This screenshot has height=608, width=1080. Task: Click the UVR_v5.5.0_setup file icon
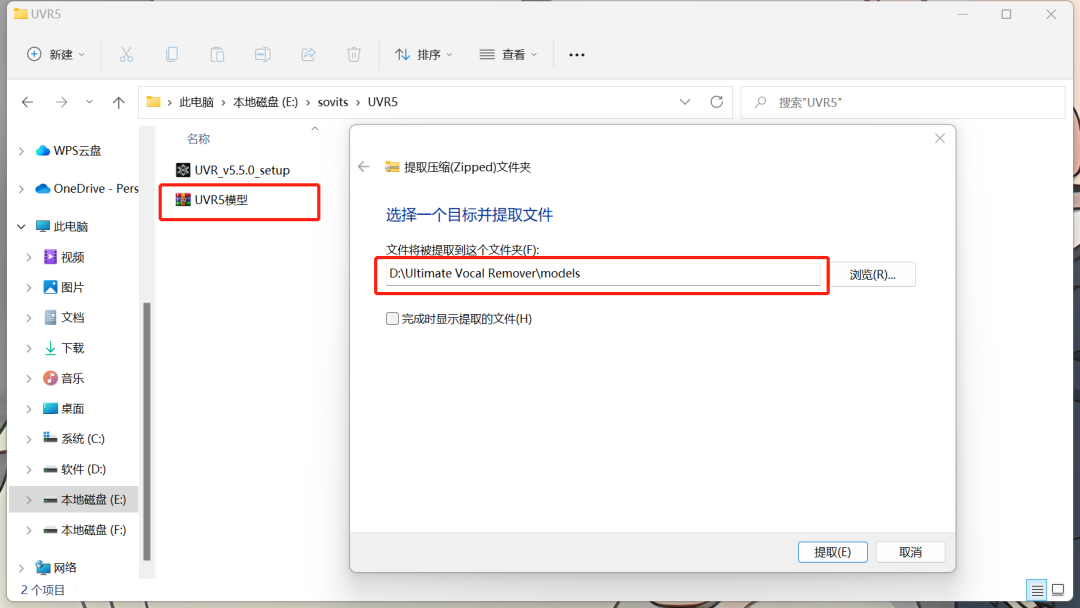coord(183,170)
